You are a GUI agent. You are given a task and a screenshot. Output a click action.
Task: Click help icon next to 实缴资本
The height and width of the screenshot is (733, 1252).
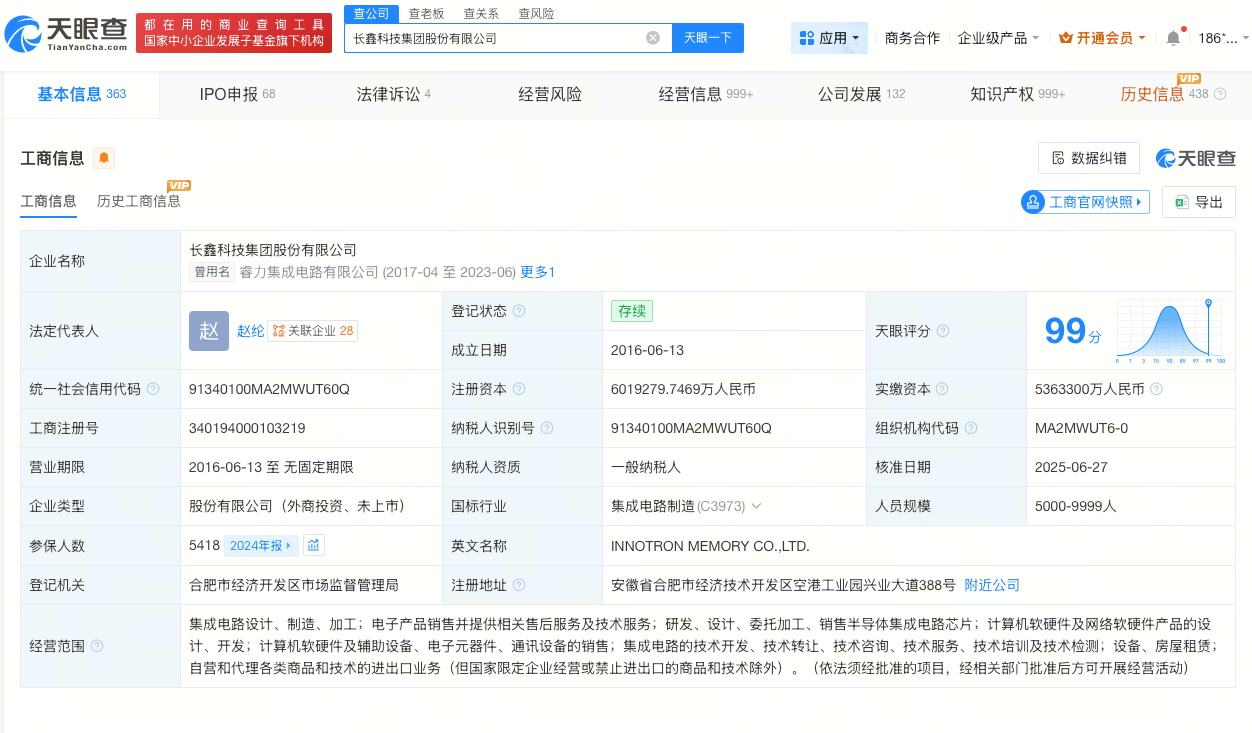[942, 389]
